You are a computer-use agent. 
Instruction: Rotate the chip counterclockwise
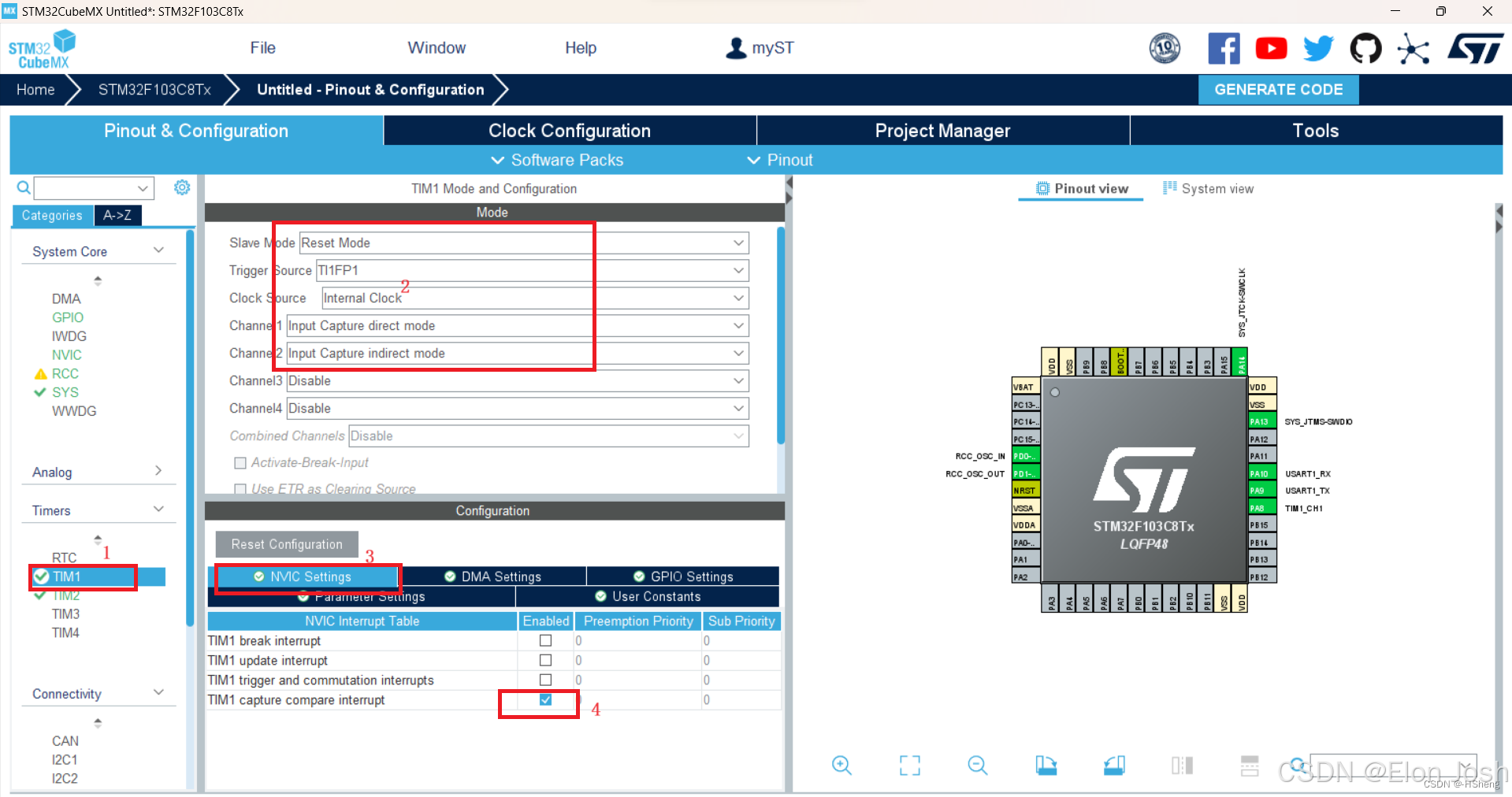coord(1113,765)
